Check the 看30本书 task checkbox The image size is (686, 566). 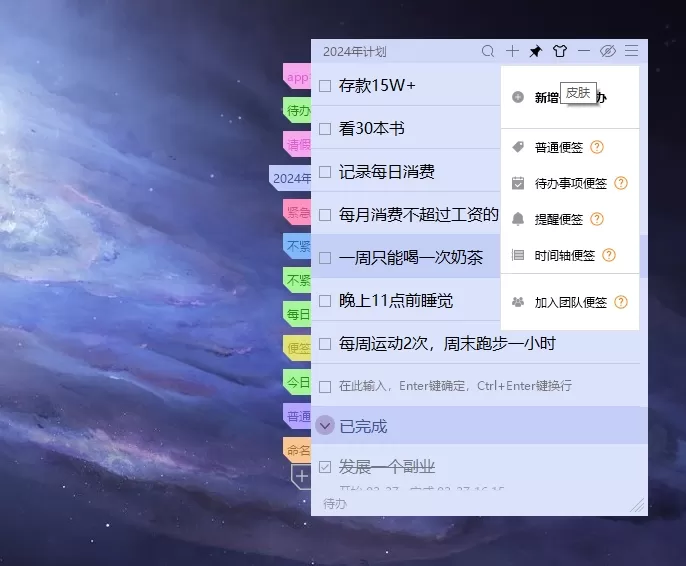(325, 129)
